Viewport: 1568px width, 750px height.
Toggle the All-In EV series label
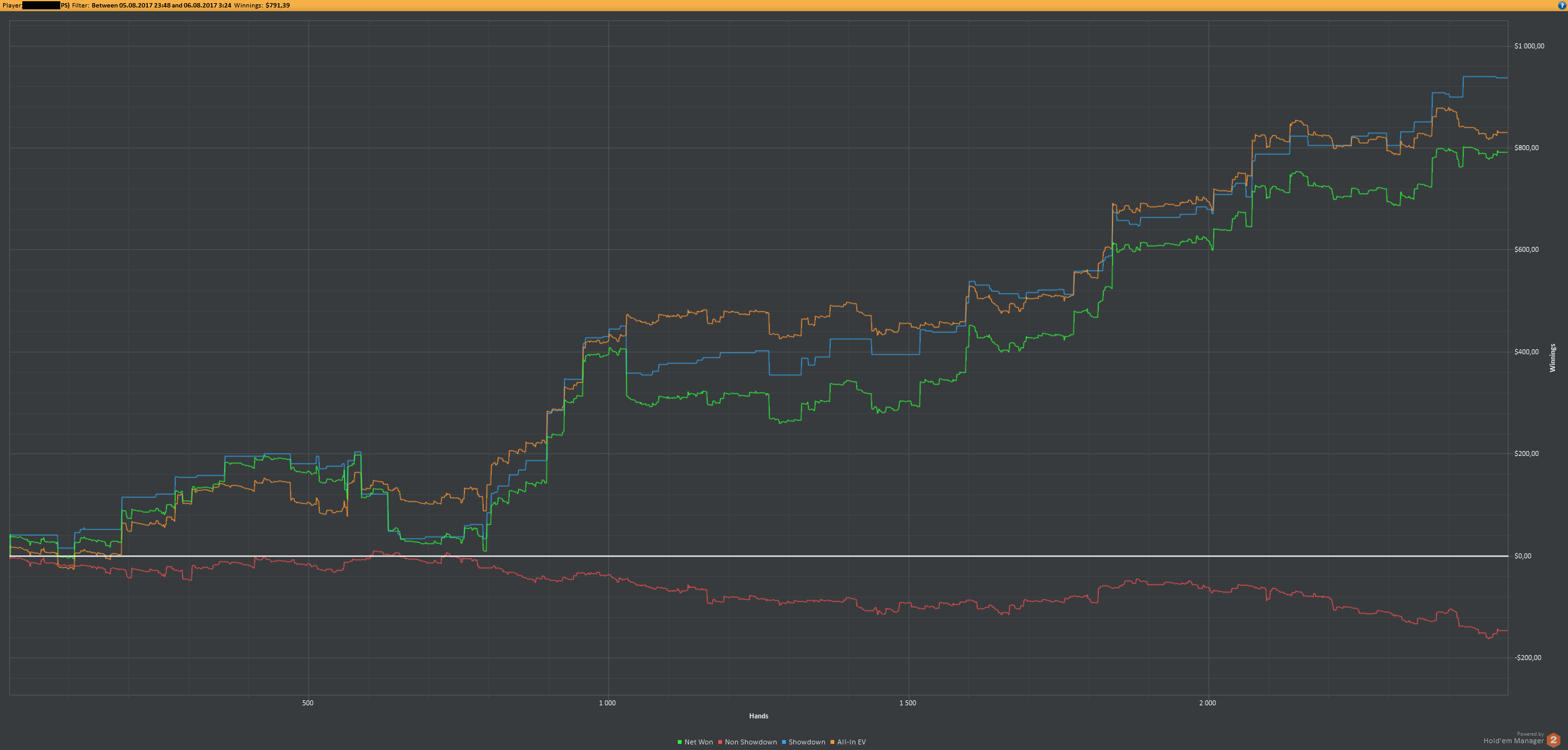pos(851,742)
